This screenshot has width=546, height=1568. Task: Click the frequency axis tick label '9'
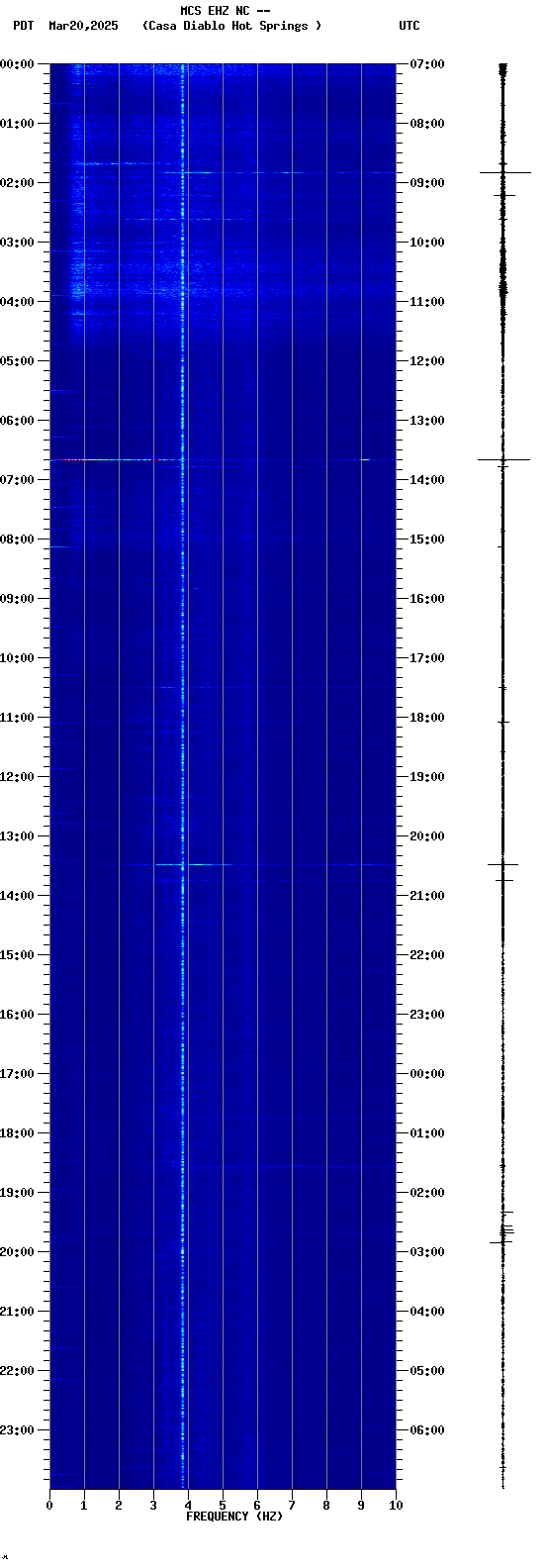click(x=361, y=1506)
